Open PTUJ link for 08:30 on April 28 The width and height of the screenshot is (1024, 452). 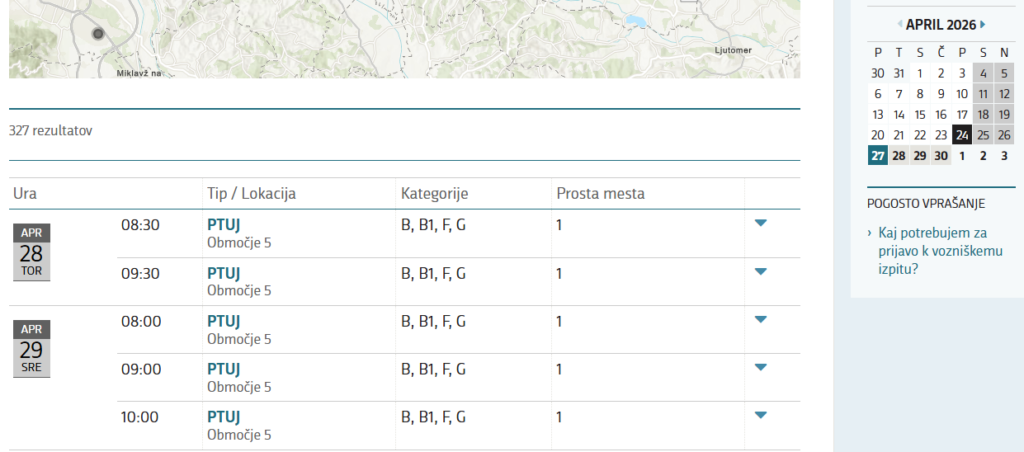coord(225,225)
